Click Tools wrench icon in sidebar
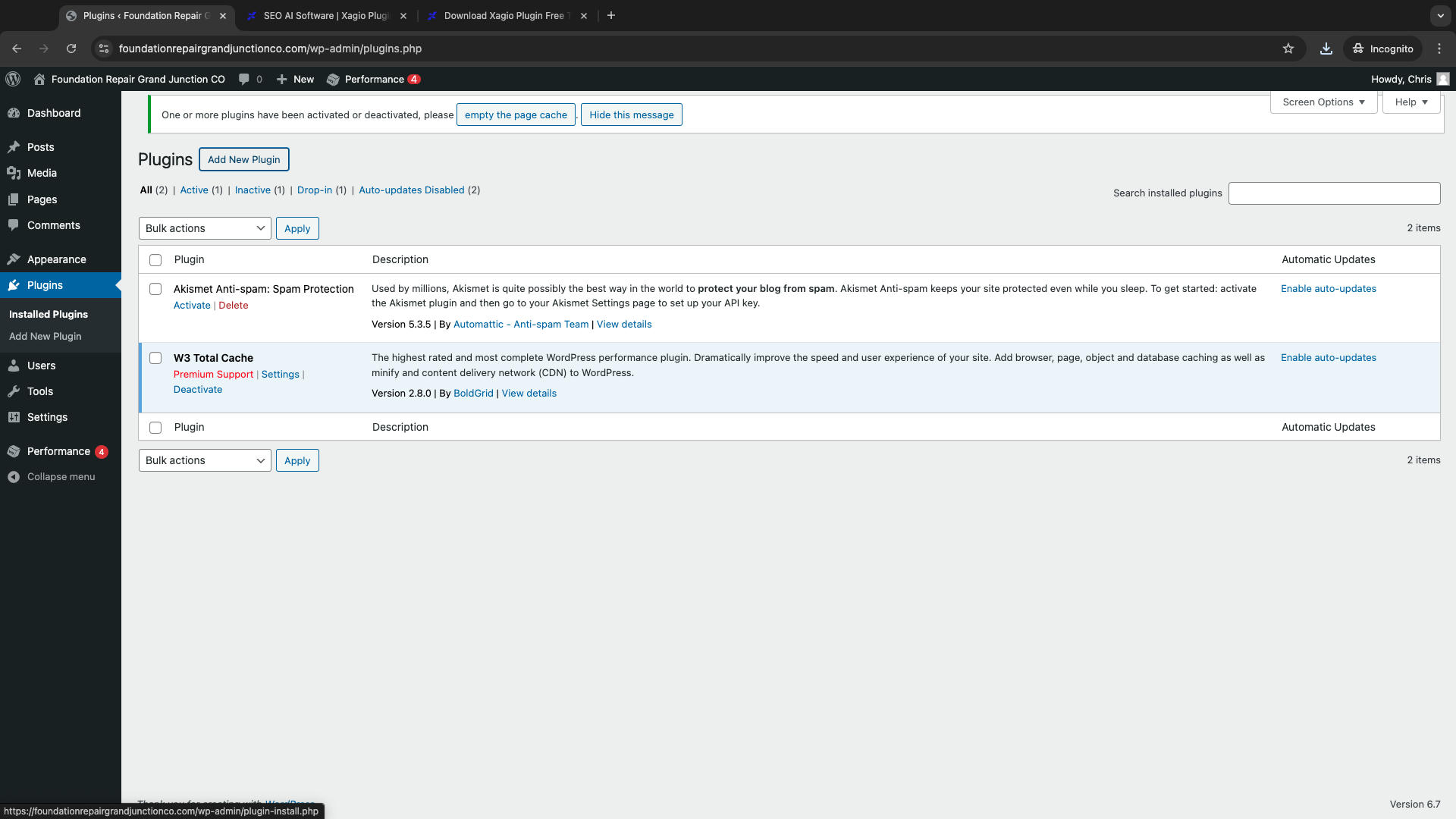 tap(14, 391)
